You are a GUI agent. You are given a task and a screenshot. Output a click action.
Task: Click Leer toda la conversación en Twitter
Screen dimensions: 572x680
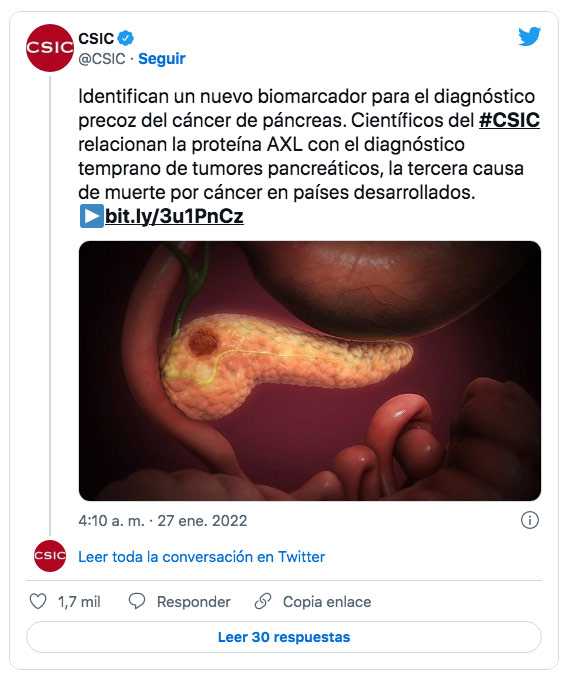tap(201, 557)
